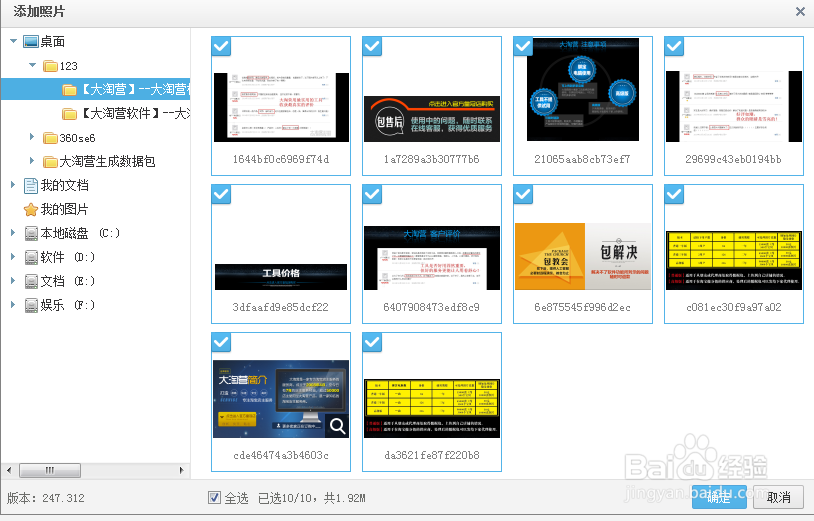
Task: Select the 桌面 tree item label
Action: click(53, 42)
